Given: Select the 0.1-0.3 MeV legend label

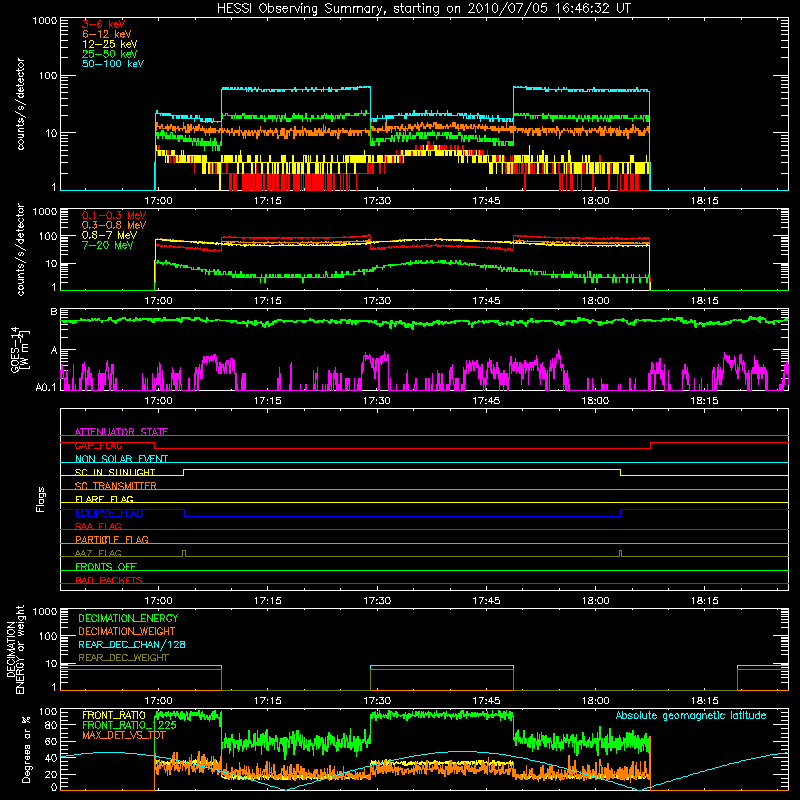Looking at the screenshot, I should 114,215.
